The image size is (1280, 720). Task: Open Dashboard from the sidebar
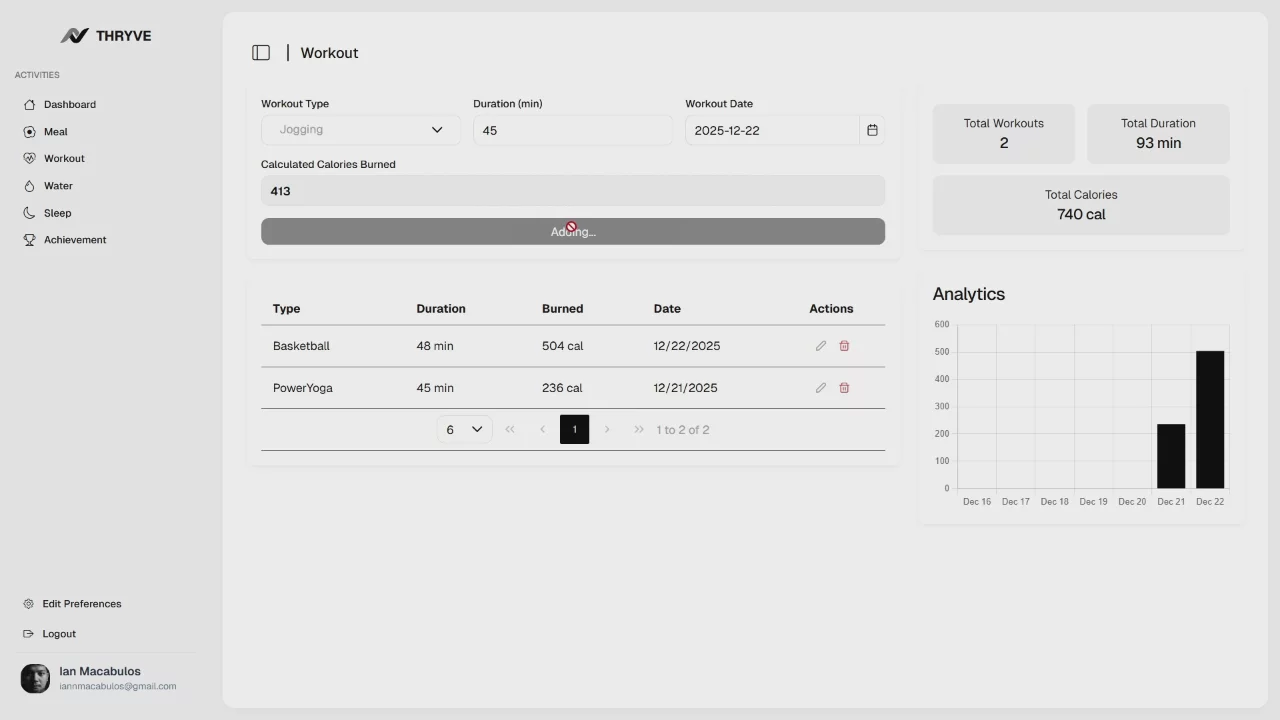69,105
